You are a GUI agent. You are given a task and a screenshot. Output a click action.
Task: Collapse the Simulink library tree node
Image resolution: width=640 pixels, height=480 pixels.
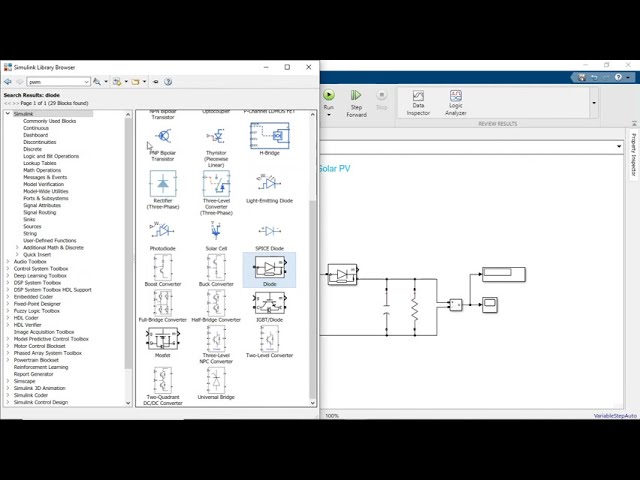click(x=7, y=113)
